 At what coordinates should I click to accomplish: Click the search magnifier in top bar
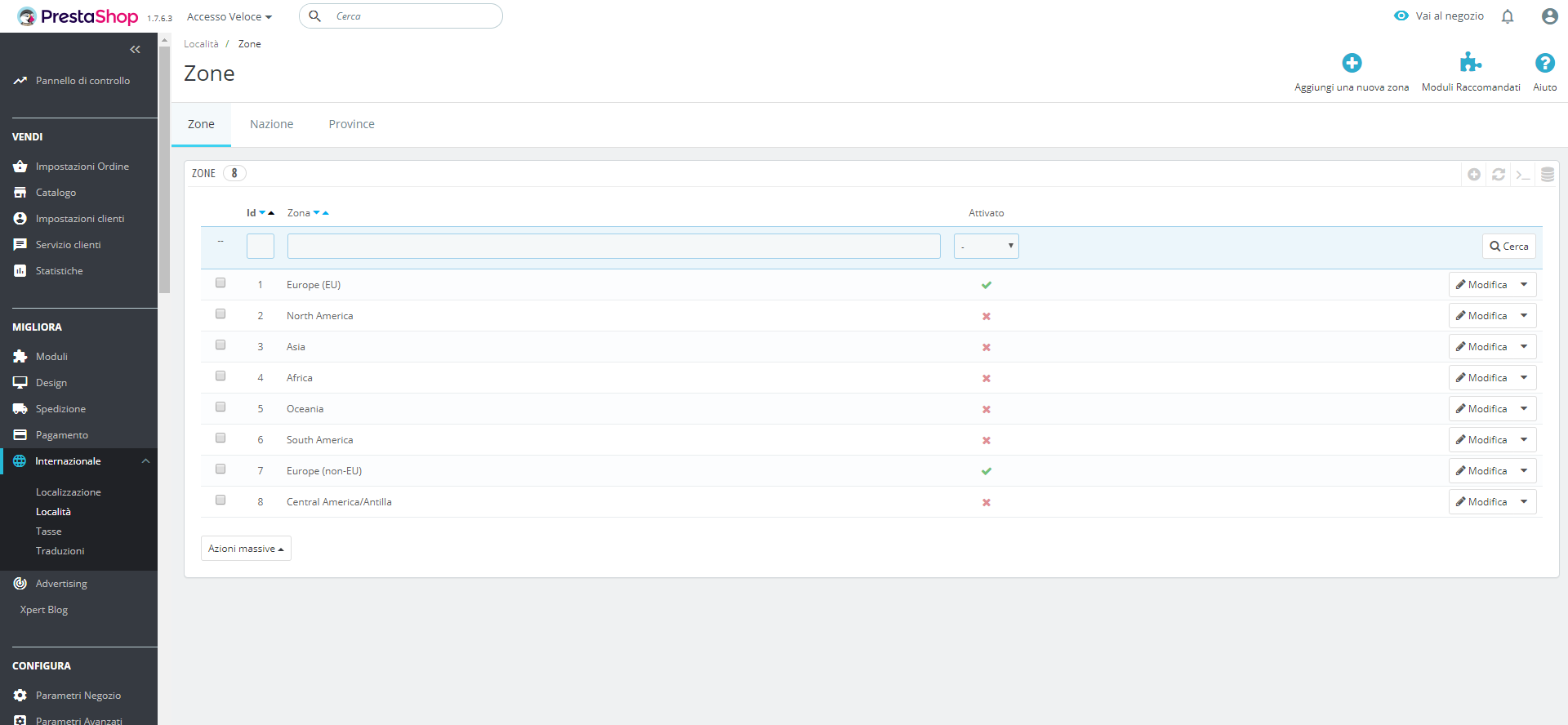(x=314, y=16)
